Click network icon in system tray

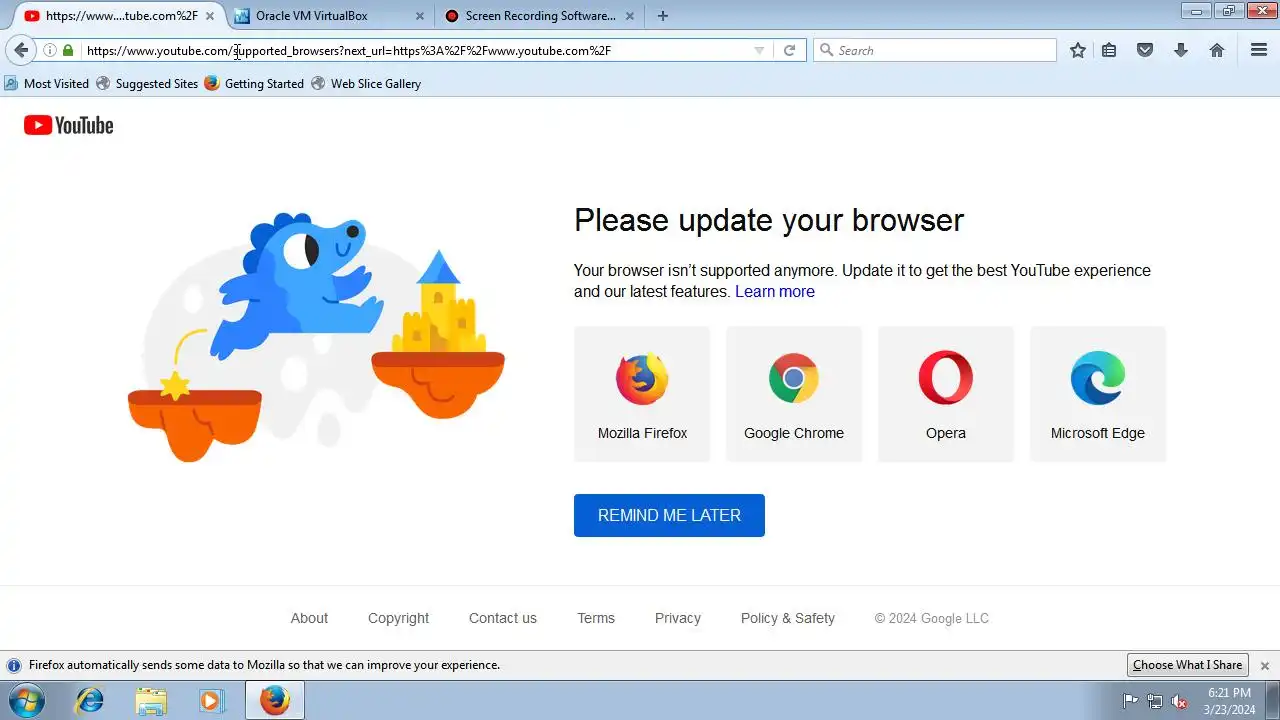[1155, 701]
